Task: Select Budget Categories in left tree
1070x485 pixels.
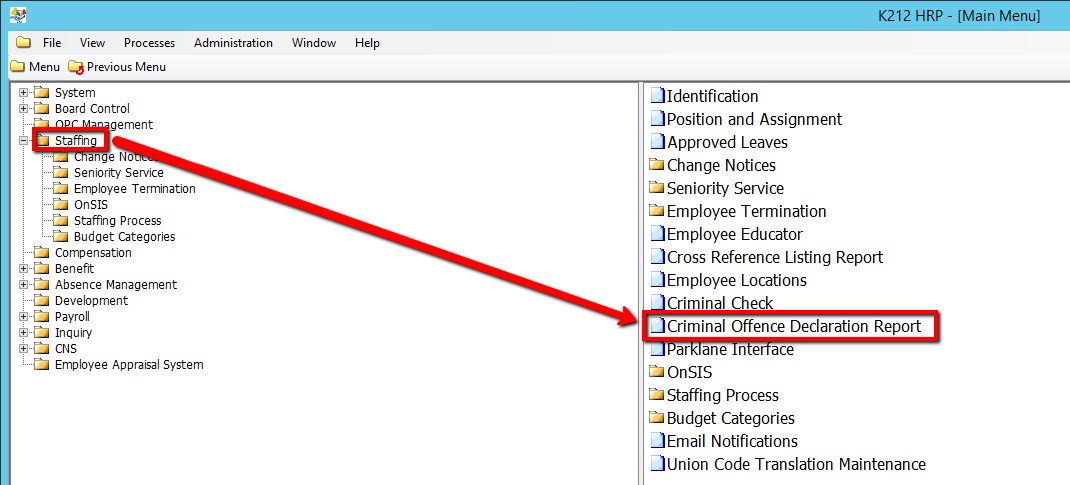Action: point(124,237)
